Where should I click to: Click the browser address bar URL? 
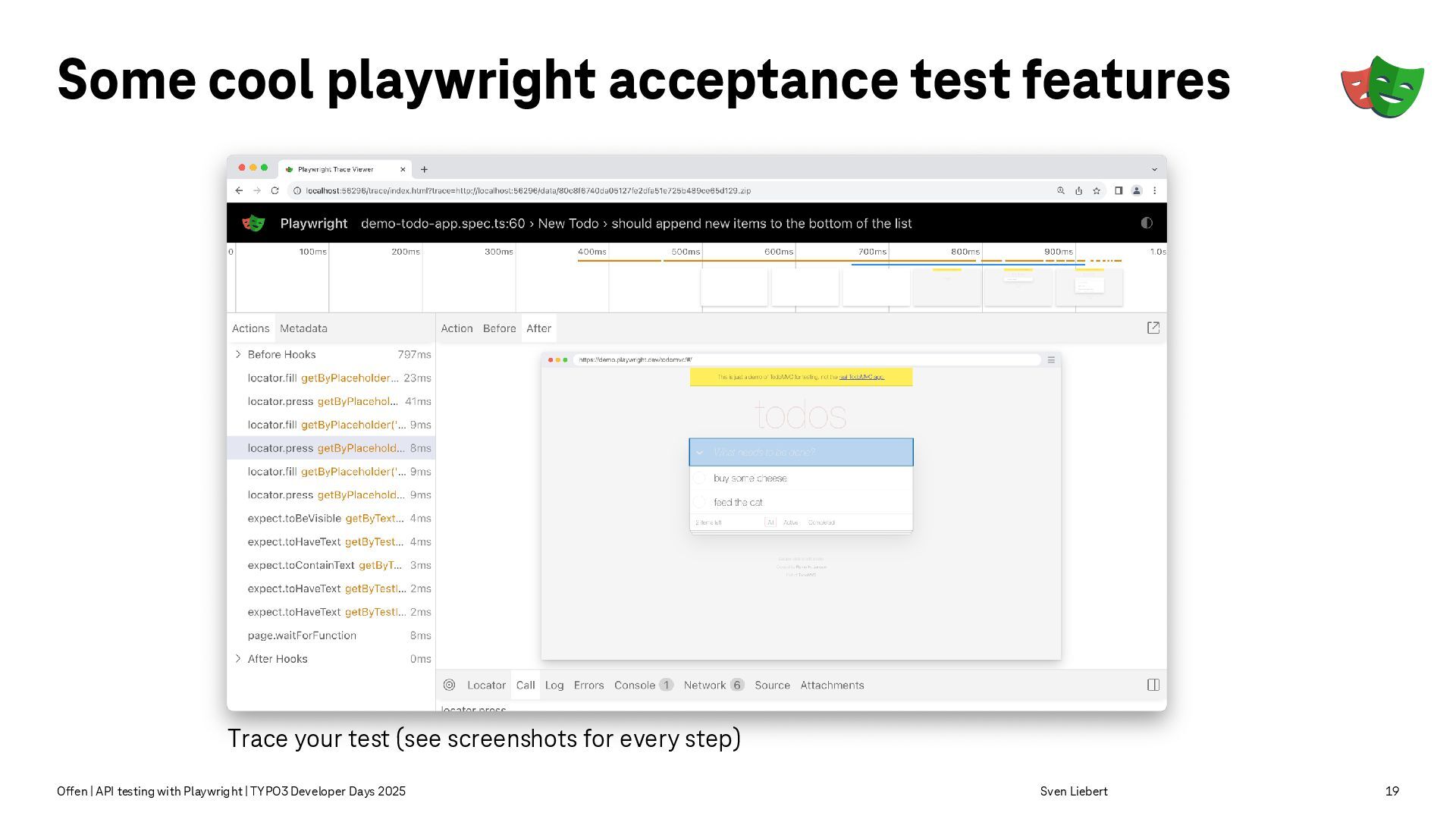pos(528,191)
